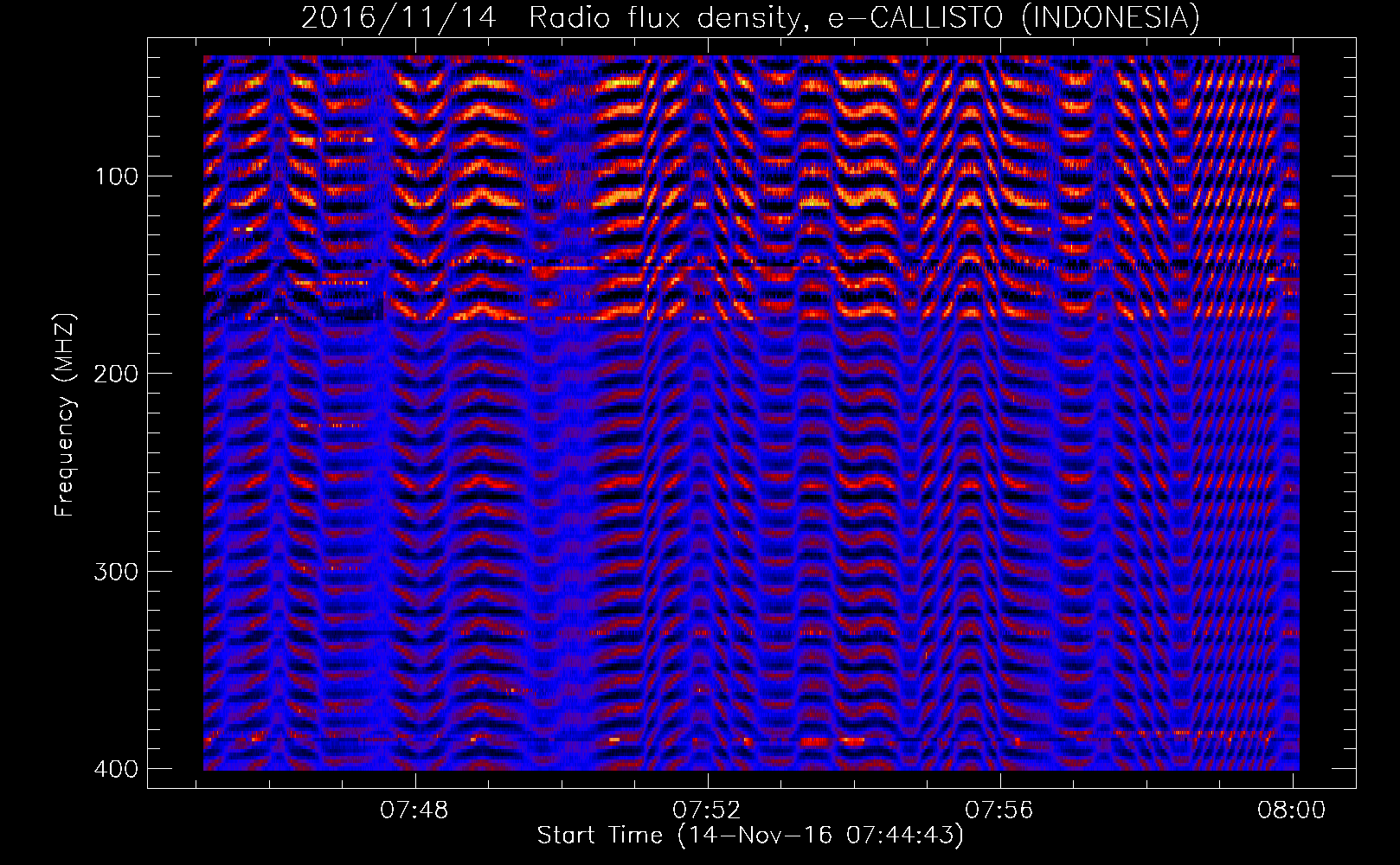The height and width of the screenshot is (865, 1400).
Task: Click the '07:56' time tick label
Action: click(1000, 810)
